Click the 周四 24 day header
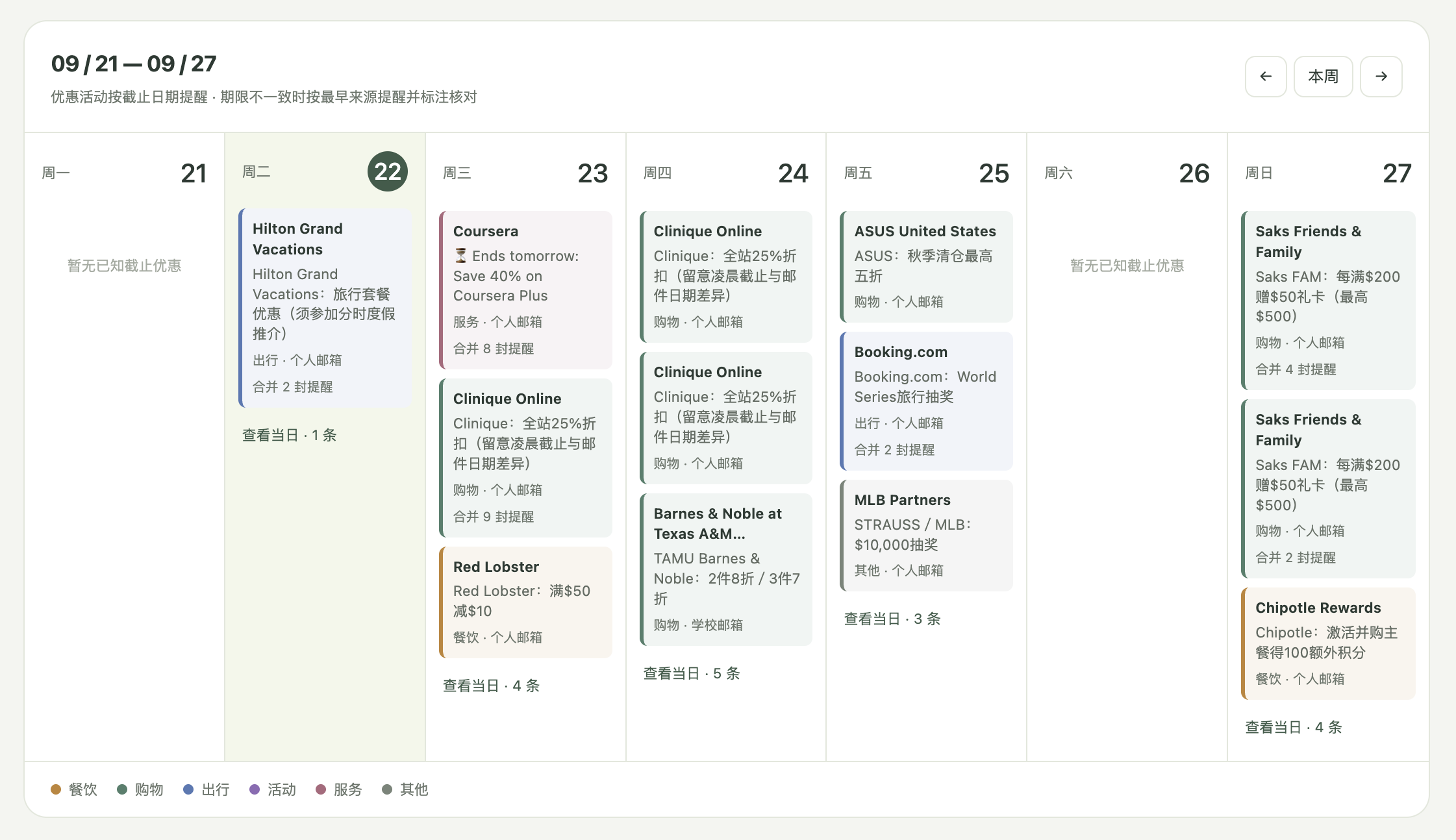Screen dimensions: 1456x840 [x=726, y=173]
